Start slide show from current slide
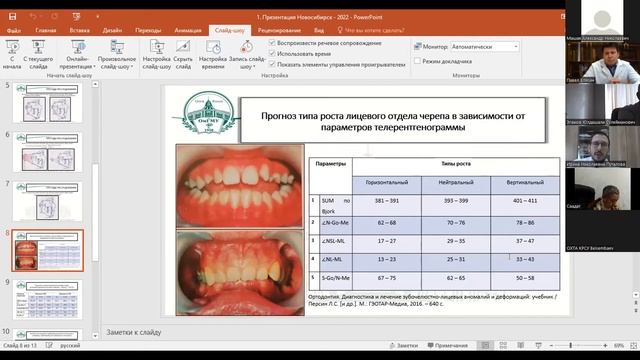The height and width of the screenshot is (360, 640). 38,55
